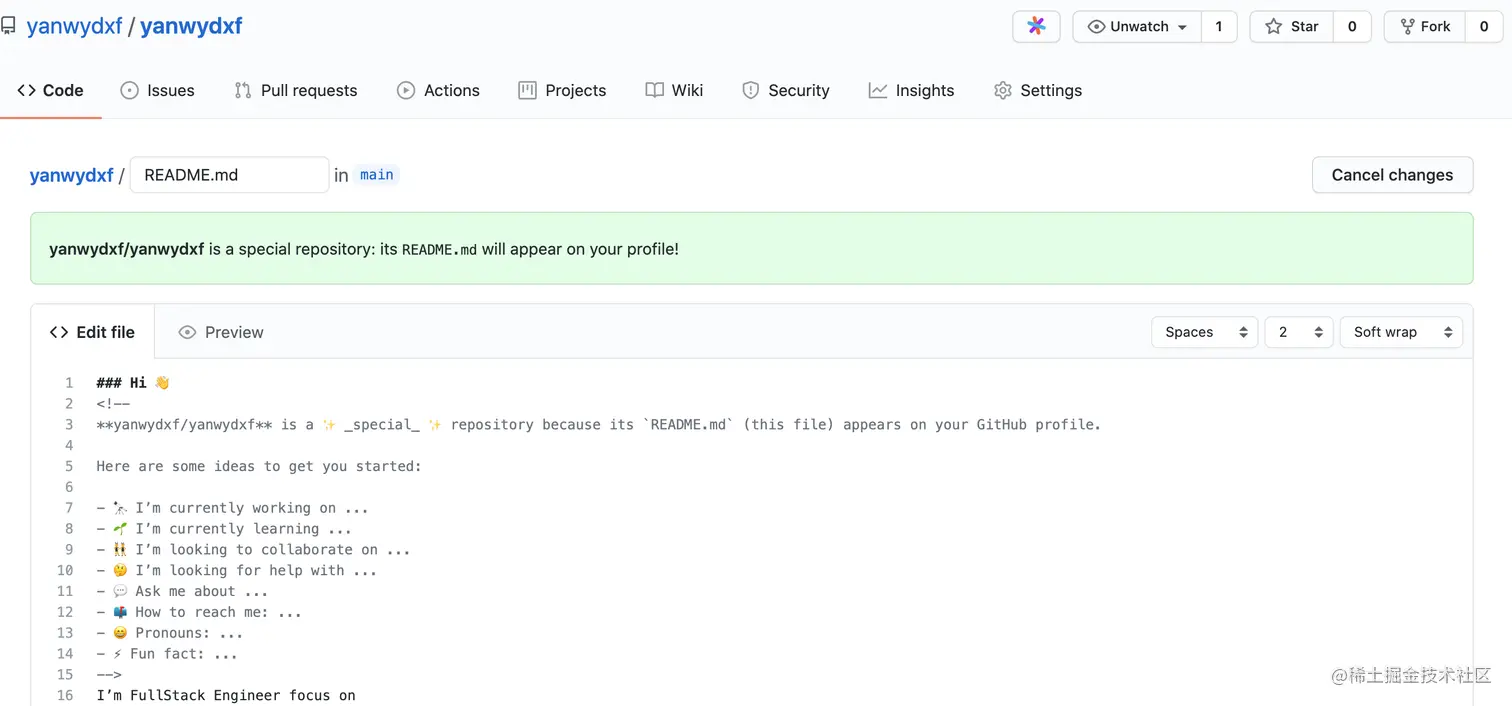View the Insights graph tab
Image resolution: width=1512 pixels, height=706 pixels.
coord(911,90)
